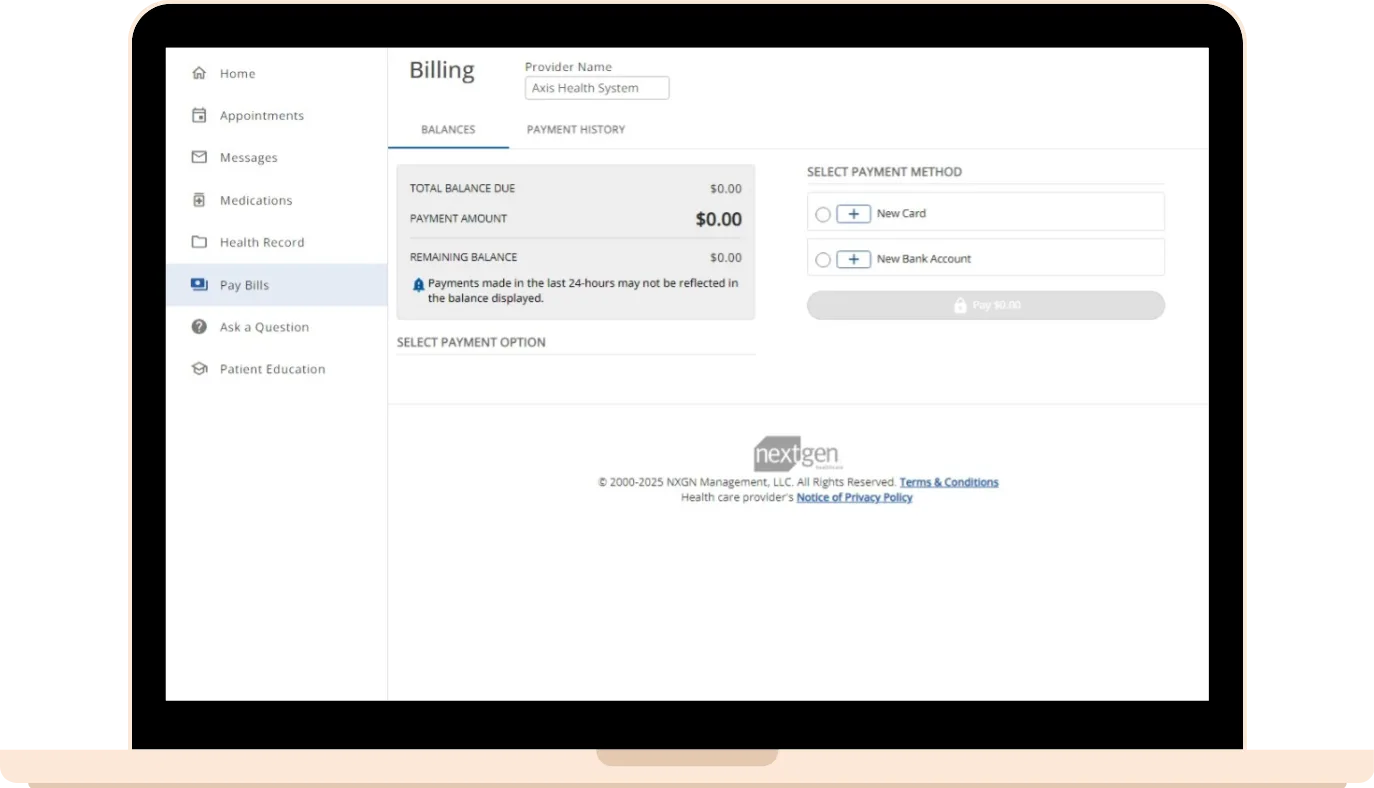Click the bell notice icon under balance
This screenshot has width=1374, height=788.
419,285
